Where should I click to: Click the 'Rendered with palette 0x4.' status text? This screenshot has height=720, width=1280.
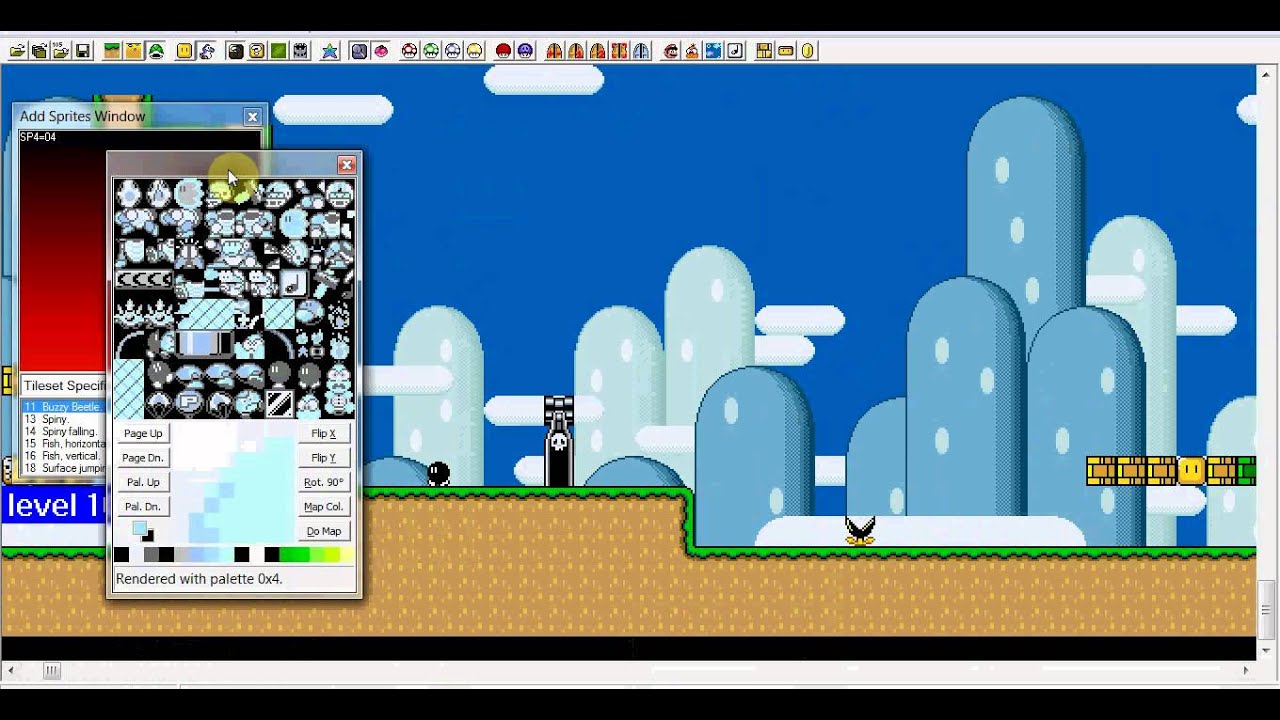click(x=199, y=579)
